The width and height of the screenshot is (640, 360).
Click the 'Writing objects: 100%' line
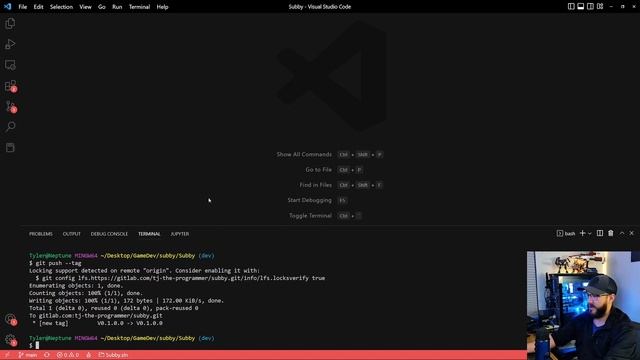pyautogui.click(x=127, y=300)
